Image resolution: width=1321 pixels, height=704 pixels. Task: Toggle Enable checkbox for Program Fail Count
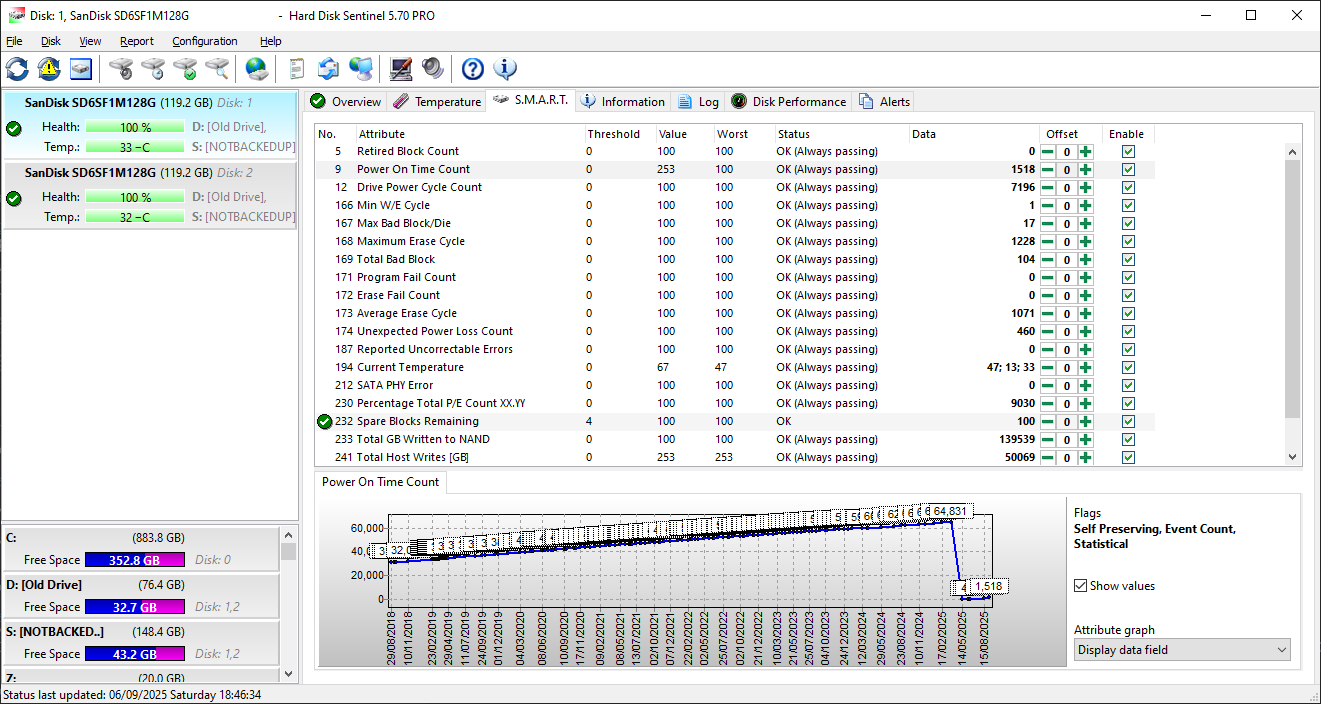coord(1128,278)
